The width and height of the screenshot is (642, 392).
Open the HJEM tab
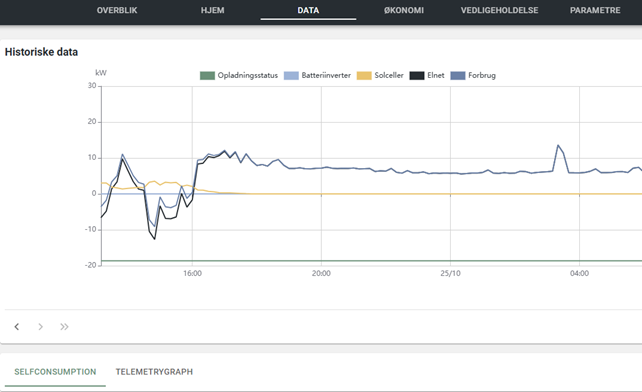(212, 10)
